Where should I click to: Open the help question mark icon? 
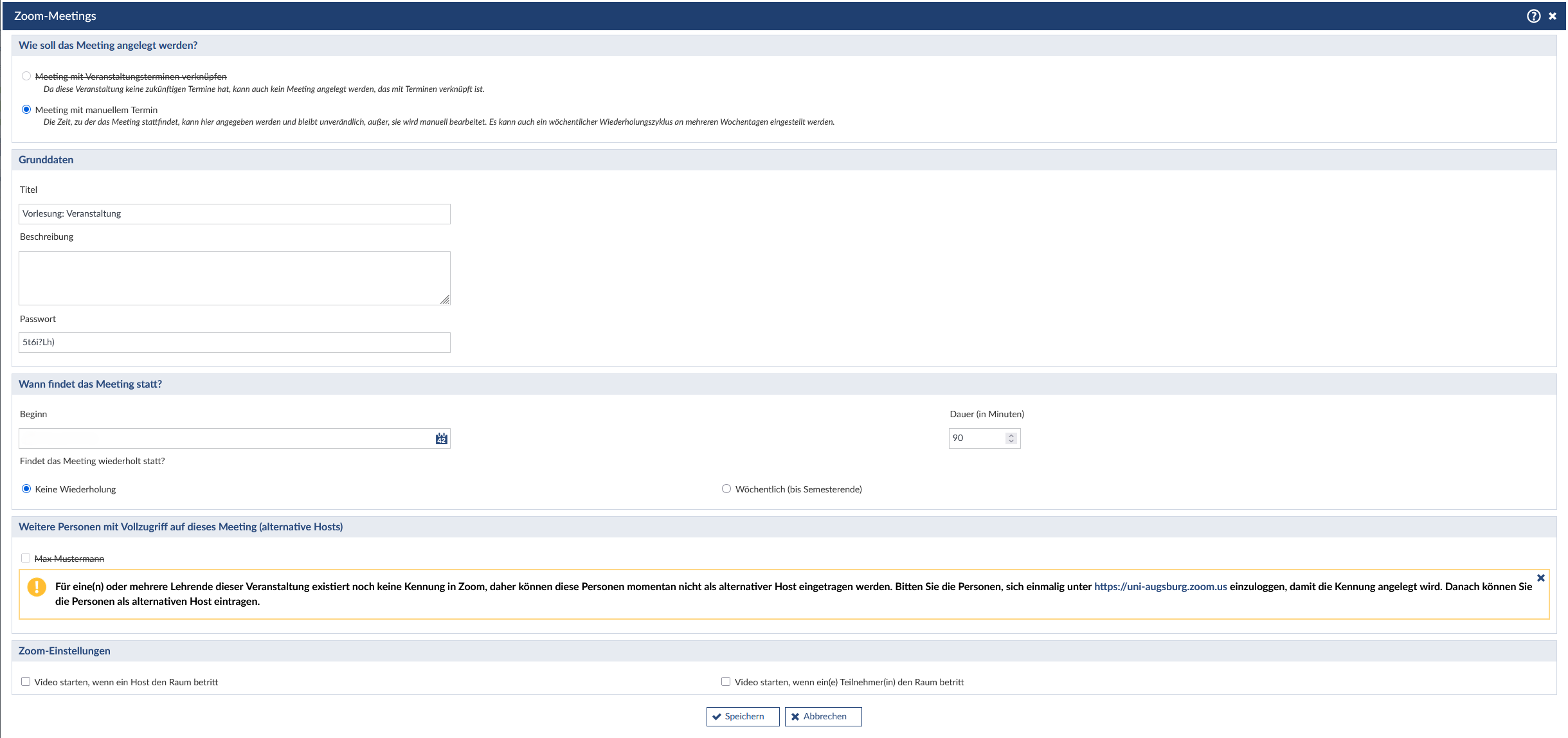coord(1533,16)
